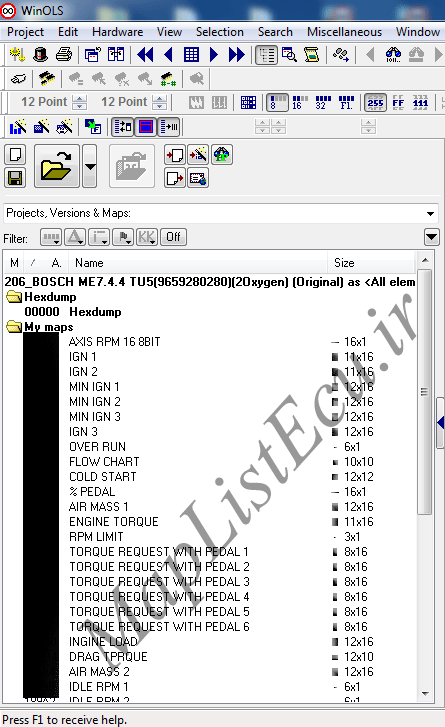Viewport: 445px width, 727px height.
Task: Click the blue matrix grid icon
Action: (248, 102)
